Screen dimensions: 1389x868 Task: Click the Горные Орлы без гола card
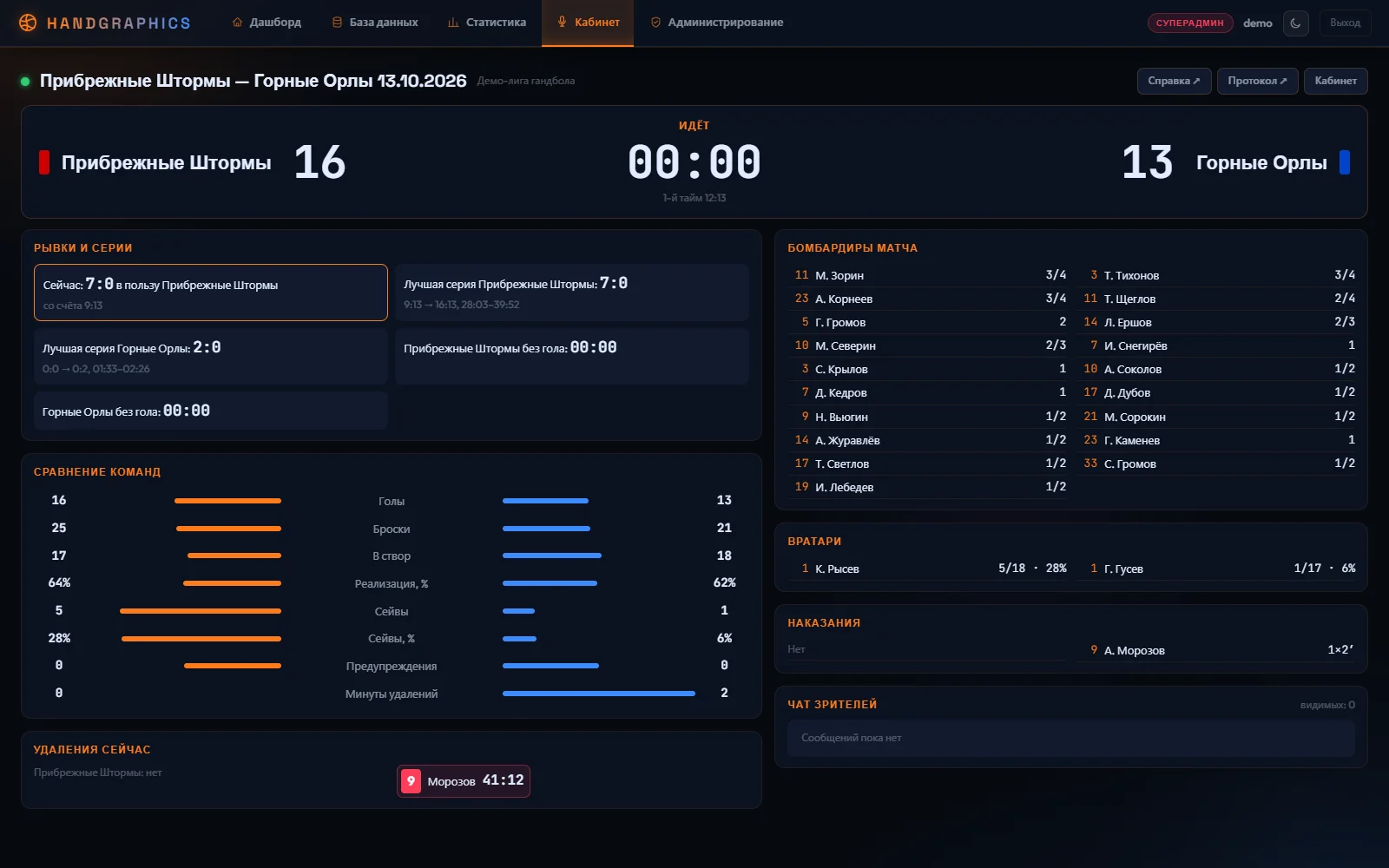click(x=211, y=411)
